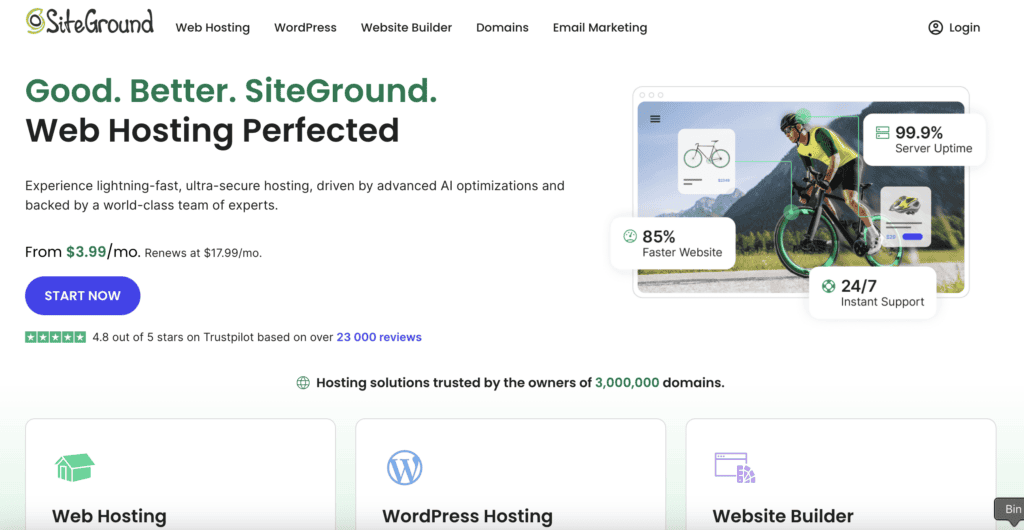Click the "Faster Website" label
Viewport: 1024px width, 530px height.
coord(682,252)
